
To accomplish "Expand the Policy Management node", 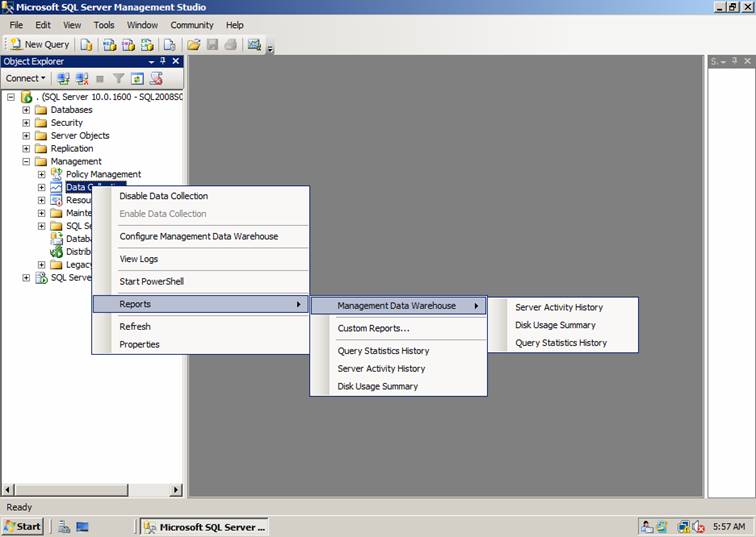I will (x=41, y=175).
